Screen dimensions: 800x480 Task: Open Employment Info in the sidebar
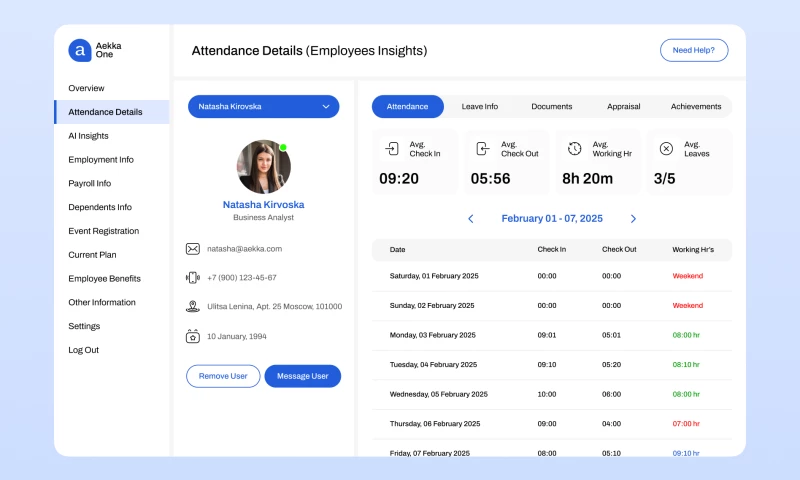coord(101,160)
